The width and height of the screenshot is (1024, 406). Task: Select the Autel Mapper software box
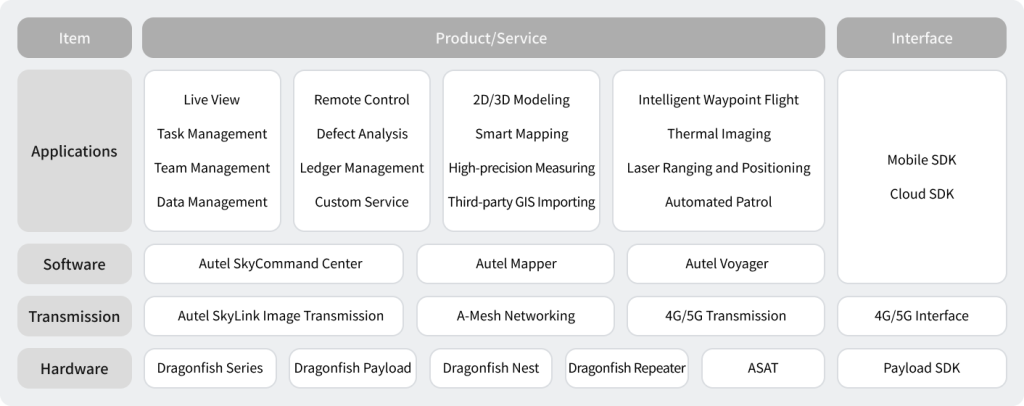(515, 264)
